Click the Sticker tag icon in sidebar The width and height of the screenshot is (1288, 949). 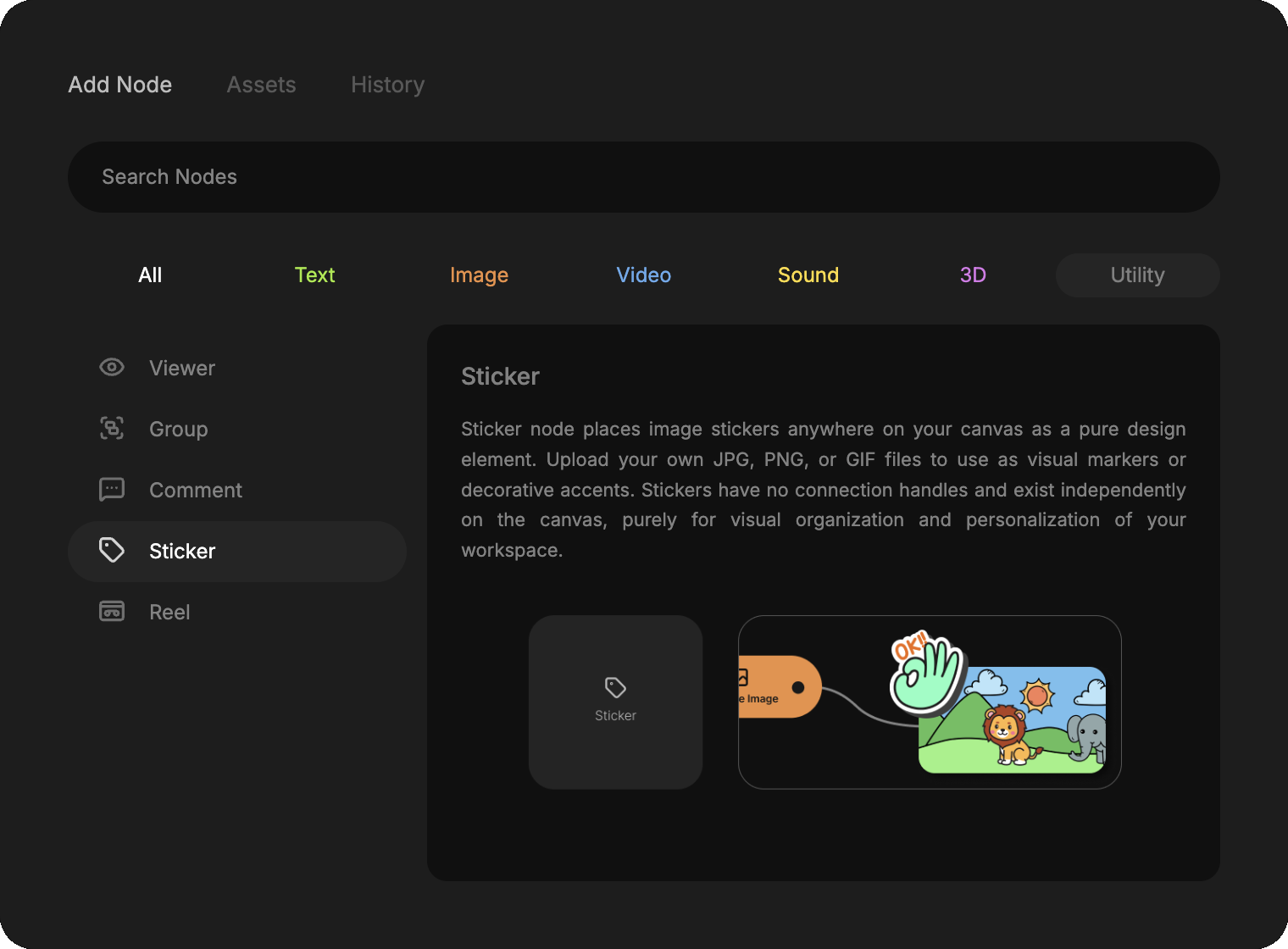112,551
